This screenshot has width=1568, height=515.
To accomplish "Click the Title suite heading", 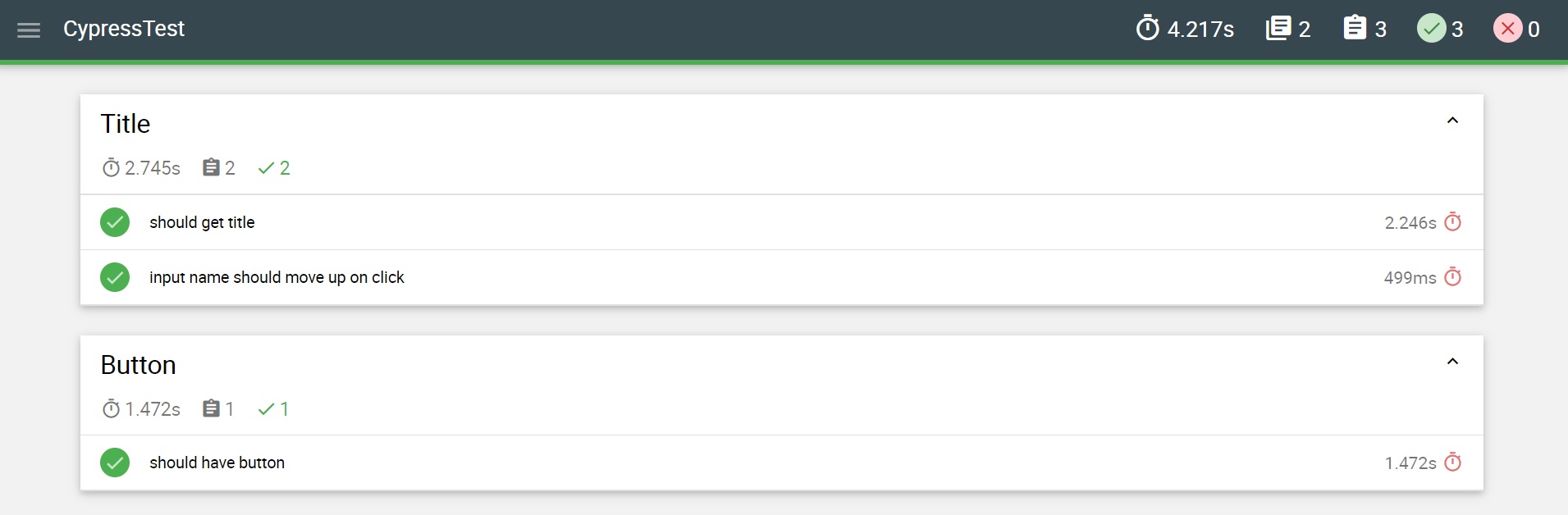I will click(126, 124).
